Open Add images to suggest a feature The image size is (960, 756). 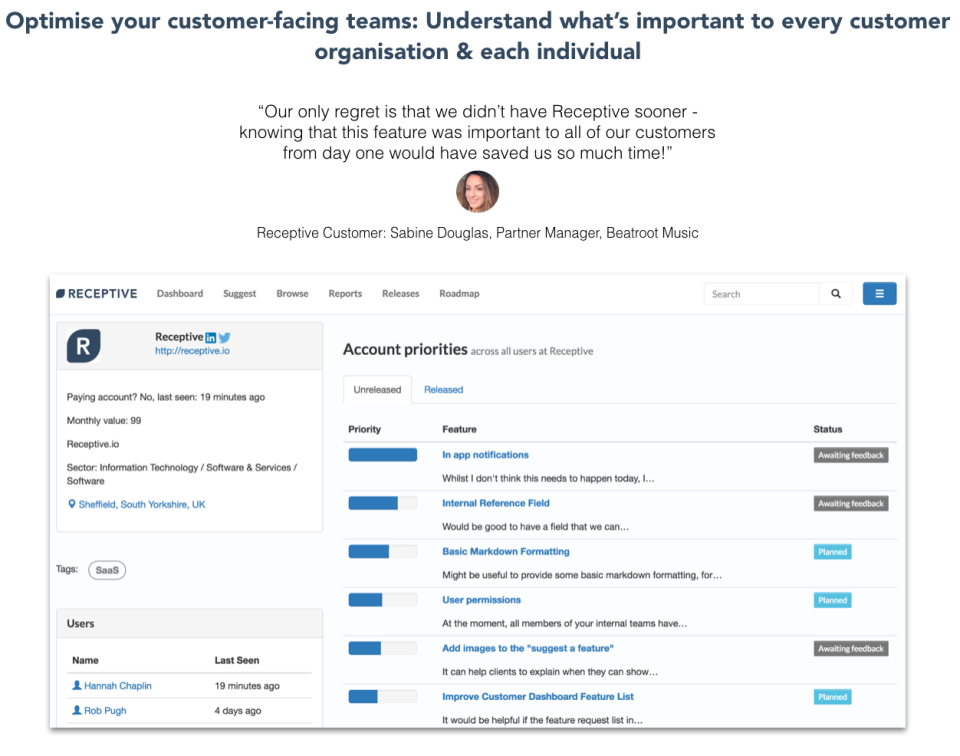point(528,648)
